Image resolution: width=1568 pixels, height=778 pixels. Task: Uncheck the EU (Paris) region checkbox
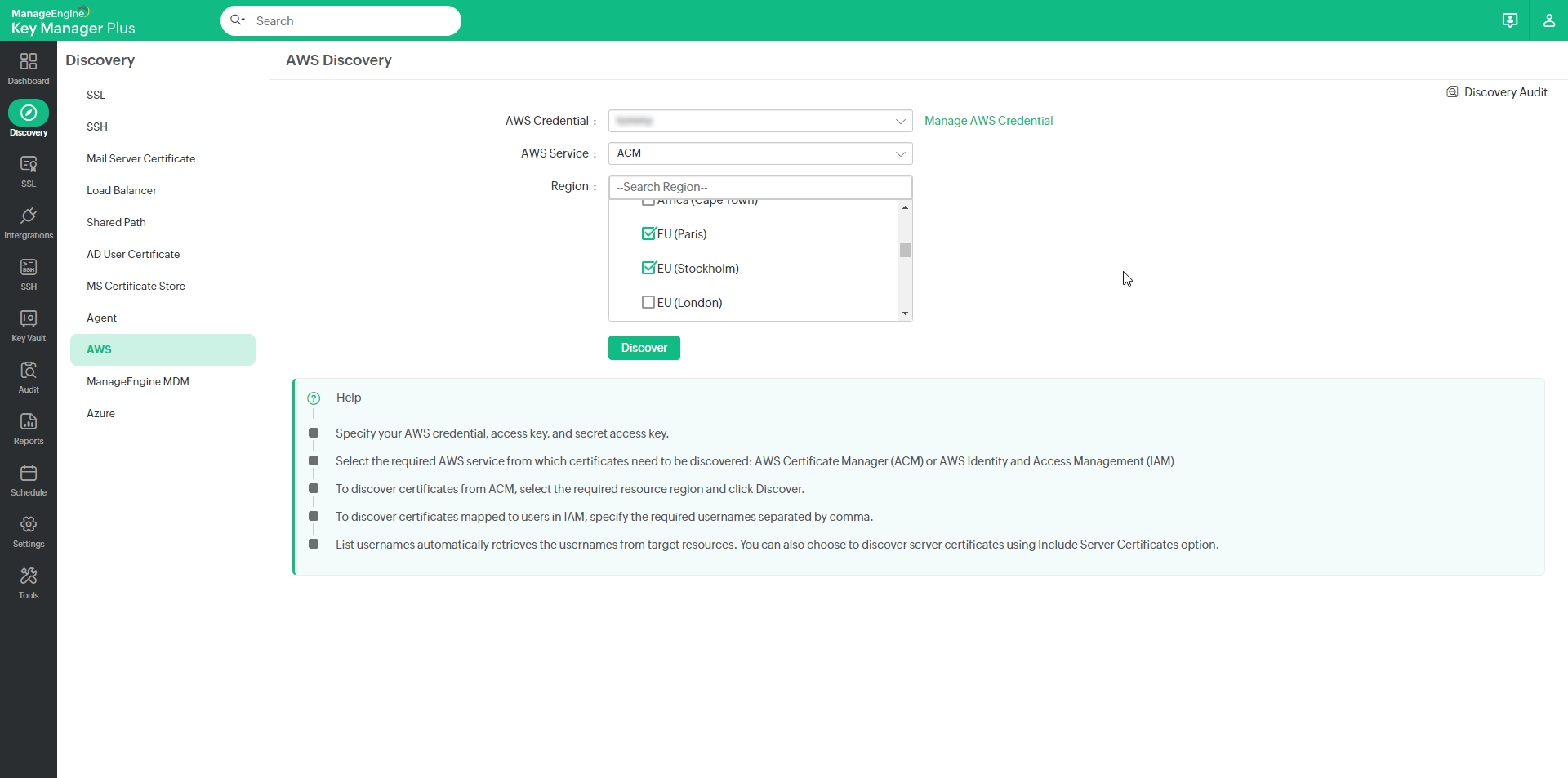coord(648,234)
